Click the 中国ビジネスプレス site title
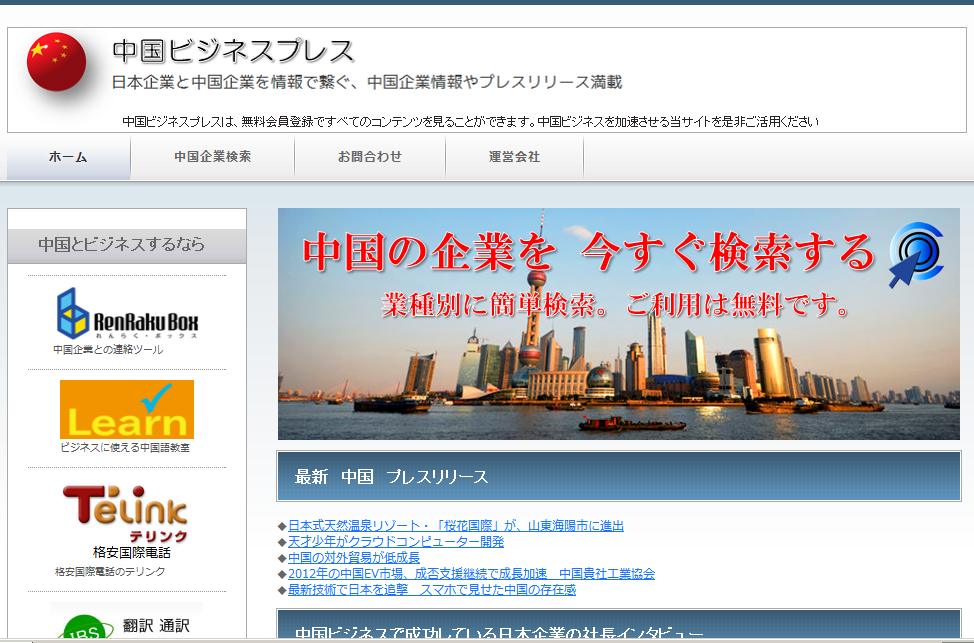974x643 pixels. [233, 51]
